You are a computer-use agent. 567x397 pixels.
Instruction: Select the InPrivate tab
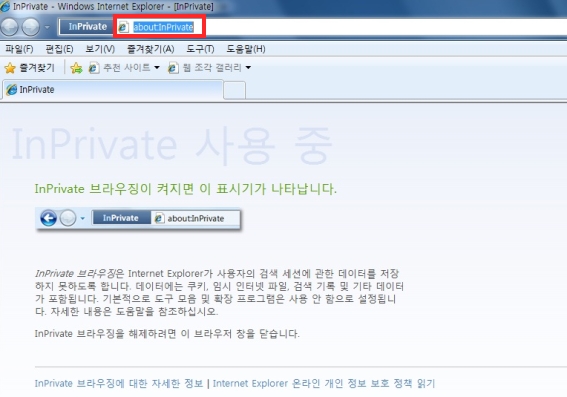tap(112, 90)
